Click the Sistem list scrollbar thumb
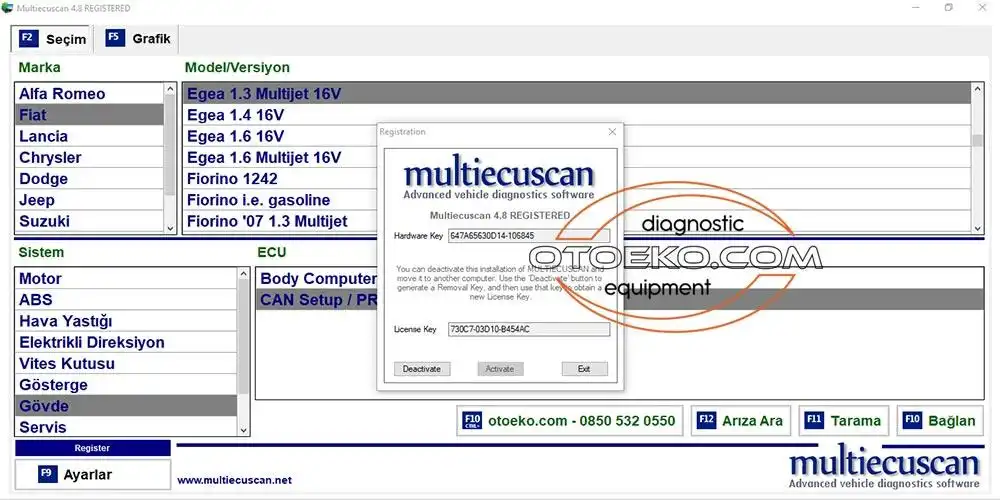The image size is (1000, 500). coord(243,338)
